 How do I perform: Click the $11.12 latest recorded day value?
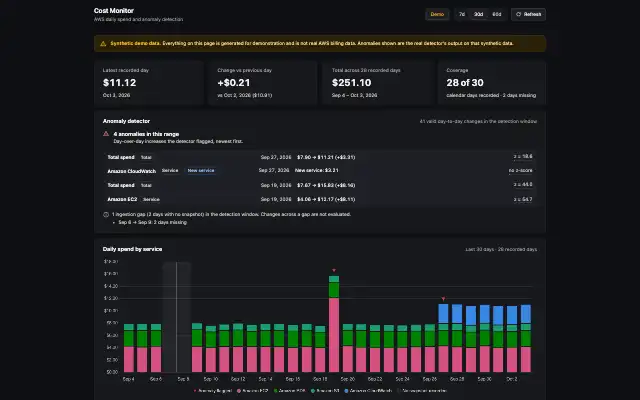coord(120,82)
